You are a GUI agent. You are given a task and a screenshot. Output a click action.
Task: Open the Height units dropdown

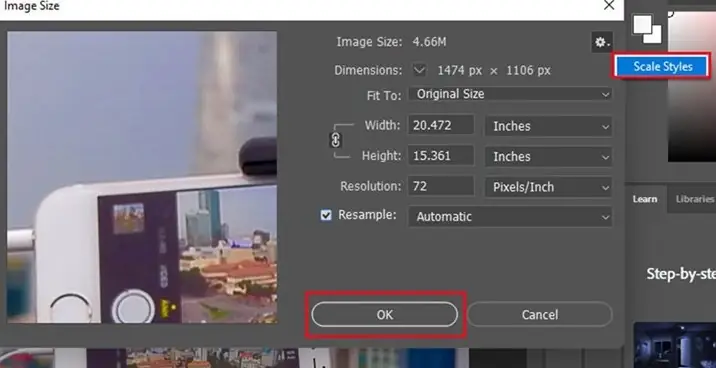click(x=548, y=157)
